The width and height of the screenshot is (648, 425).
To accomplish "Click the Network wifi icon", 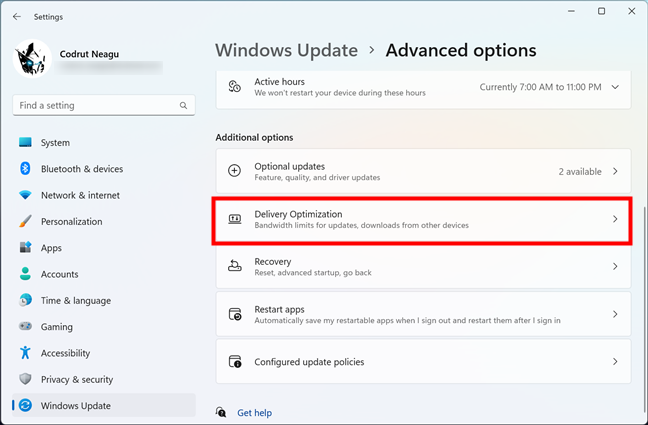I will [x=25, y=195].
